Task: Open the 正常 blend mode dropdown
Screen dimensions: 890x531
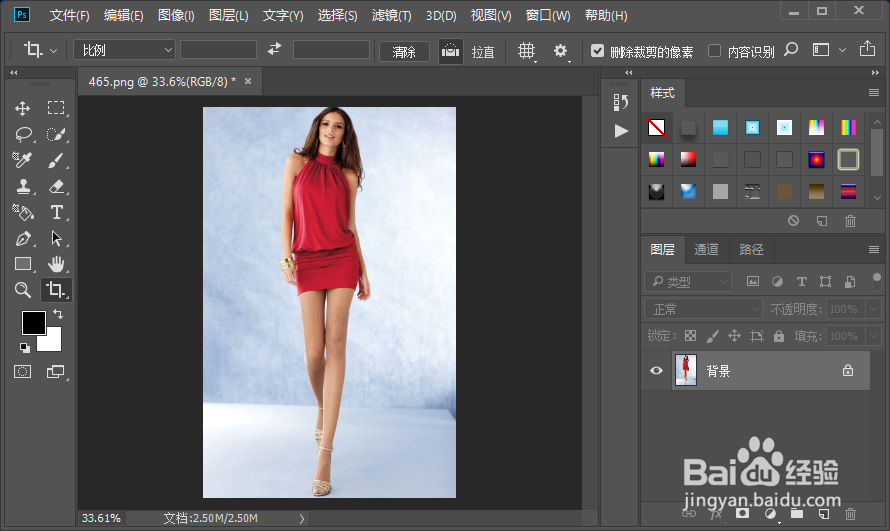Action: point(702,309)
